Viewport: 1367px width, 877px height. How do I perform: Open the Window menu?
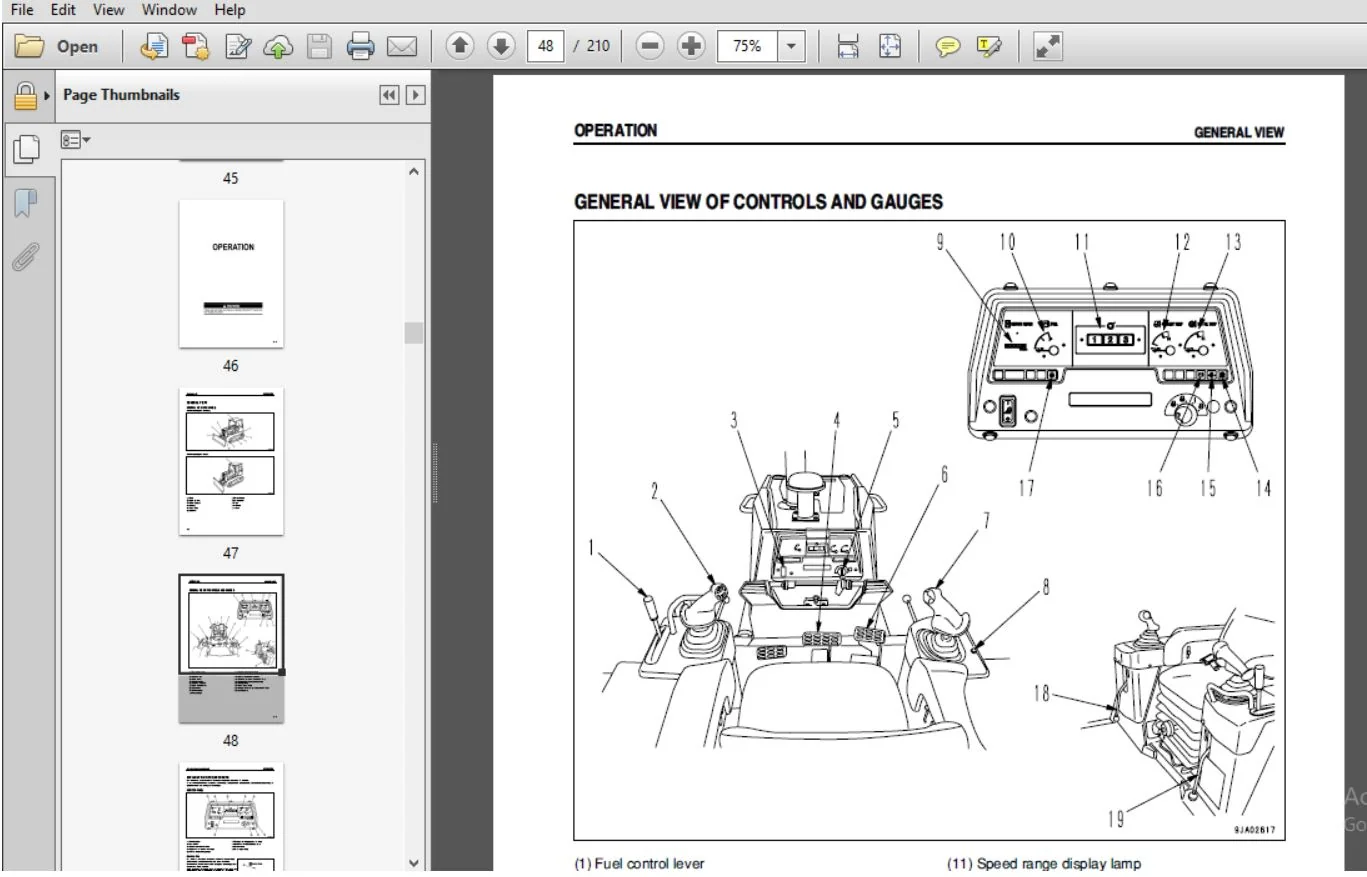point(169,10)
